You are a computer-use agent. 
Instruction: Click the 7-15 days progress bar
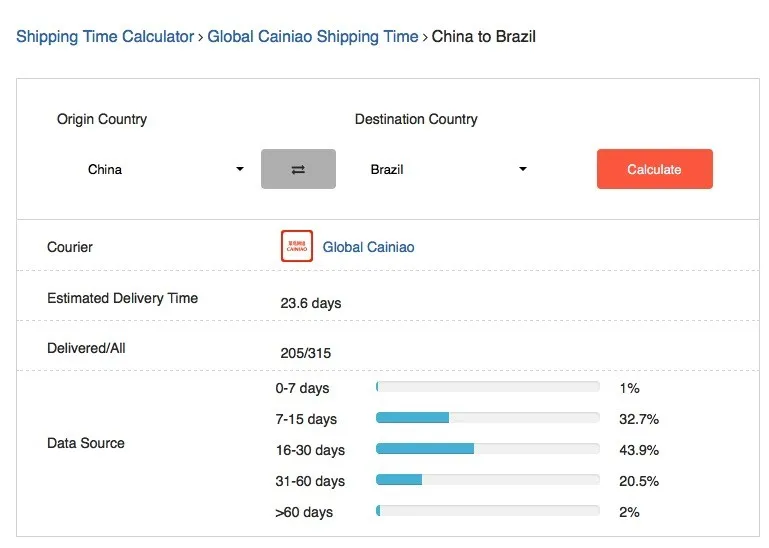pos(487,418)
